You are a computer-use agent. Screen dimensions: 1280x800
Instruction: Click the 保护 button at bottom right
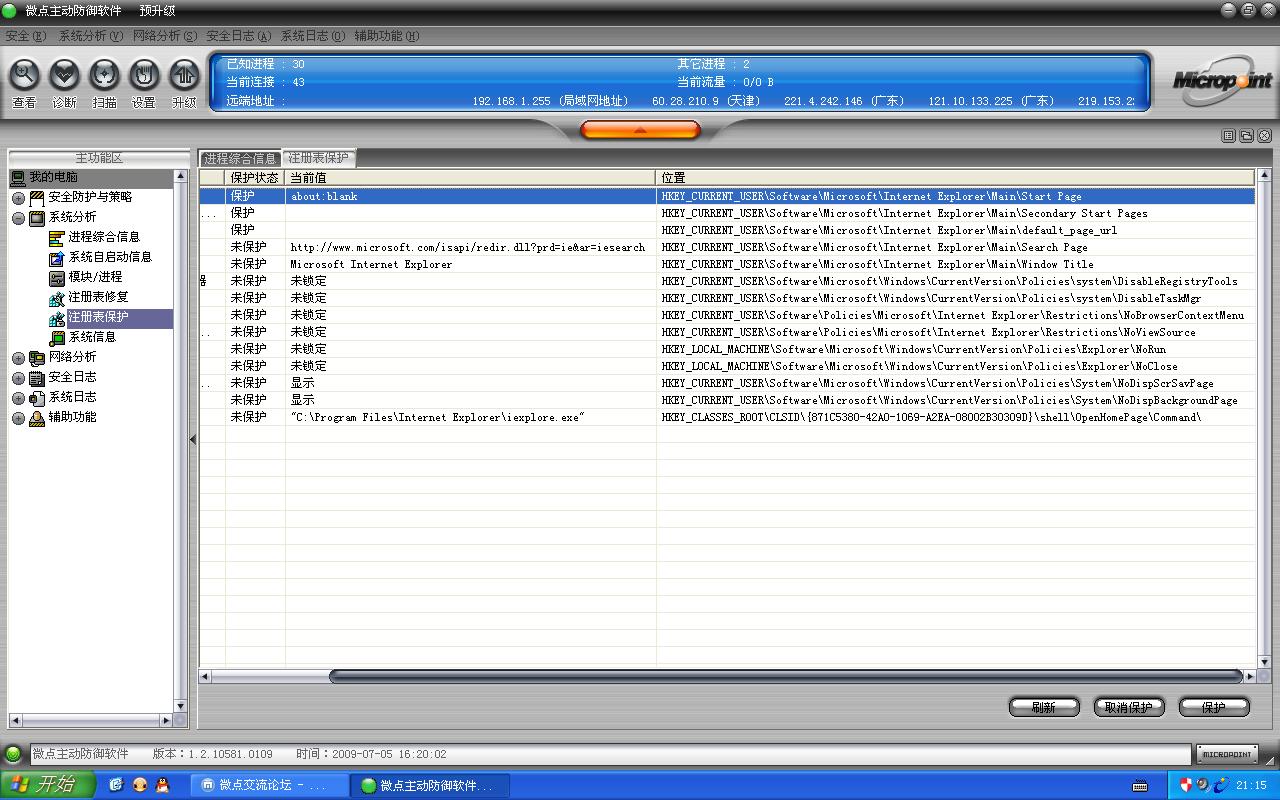[1214, 707]
